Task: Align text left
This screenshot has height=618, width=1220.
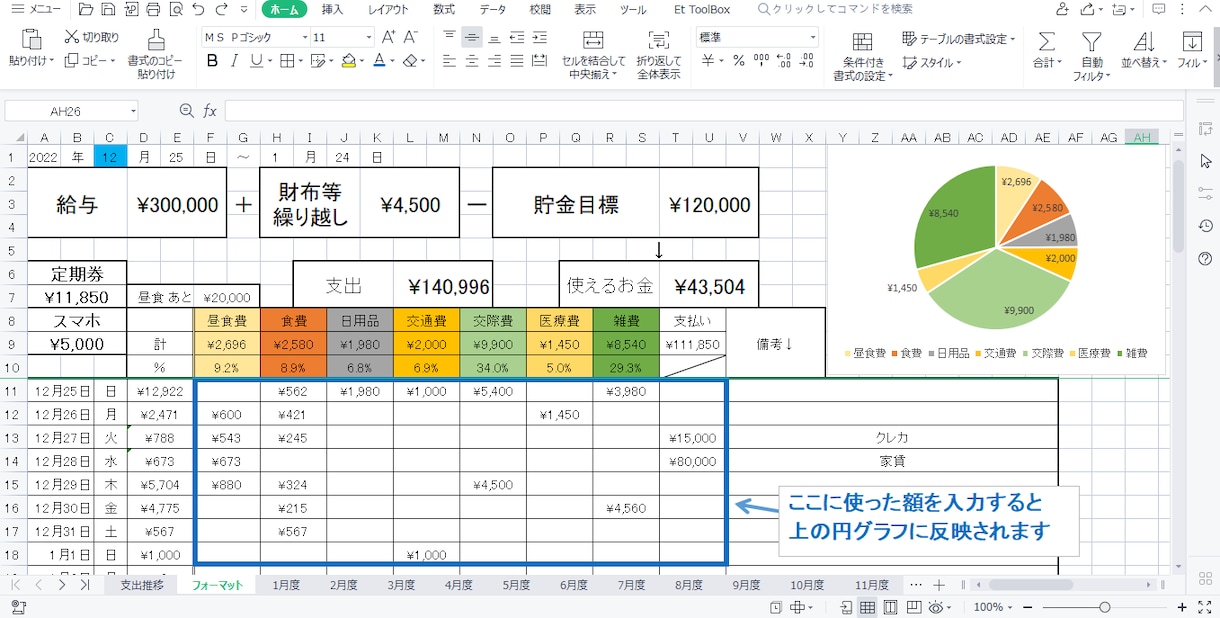Action: (x=449, y=61)
